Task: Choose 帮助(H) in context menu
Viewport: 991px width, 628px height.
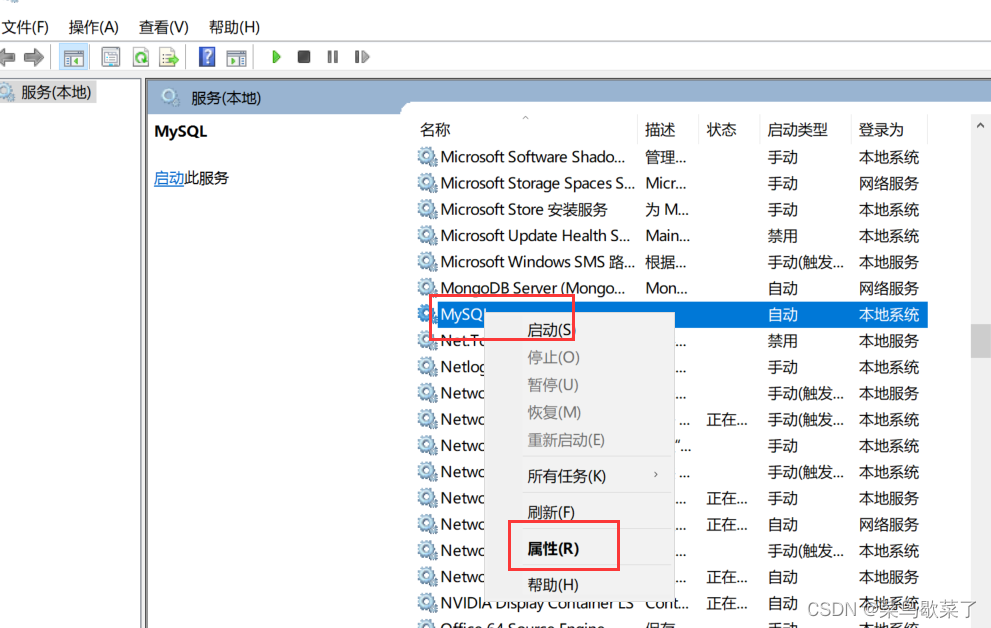Action: (x=580, y=584)
